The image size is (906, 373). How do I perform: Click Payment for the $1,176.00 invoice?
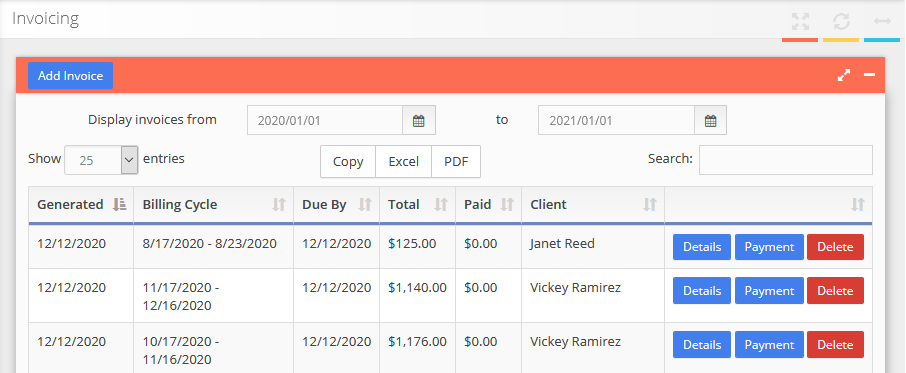point(769,345)
